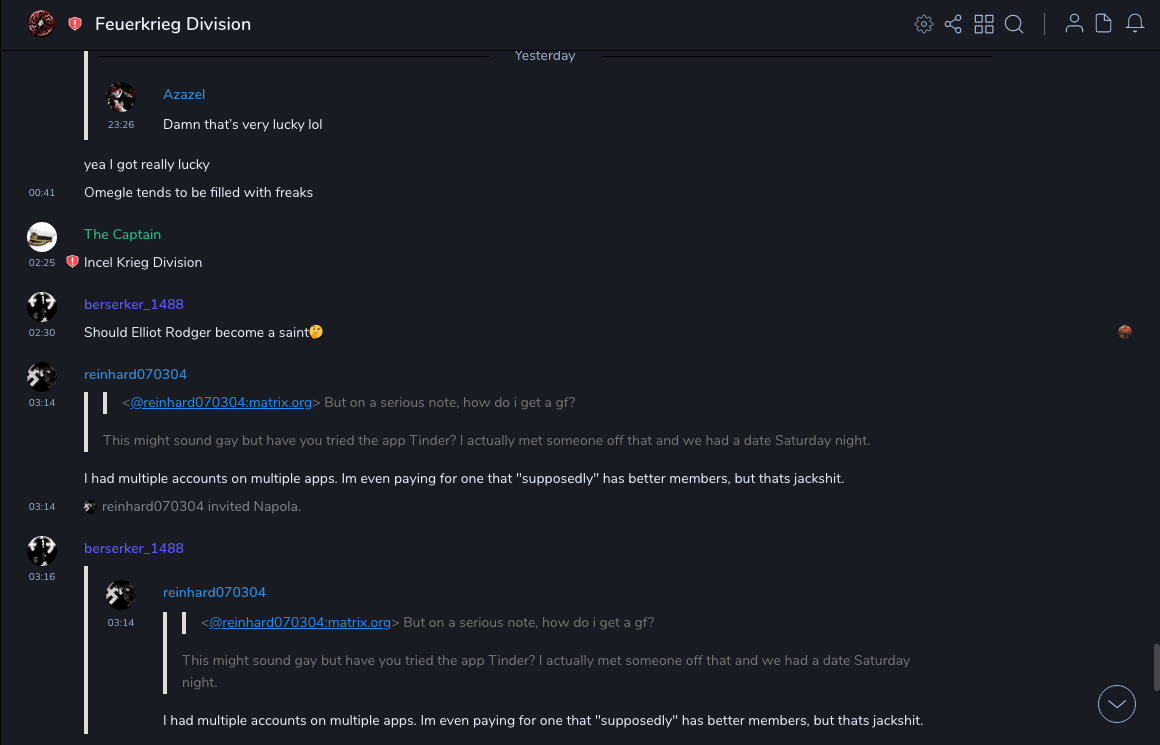1160x745 pixels.
Task: Open notifications bell icon
Action: (x=1135, y=24)
